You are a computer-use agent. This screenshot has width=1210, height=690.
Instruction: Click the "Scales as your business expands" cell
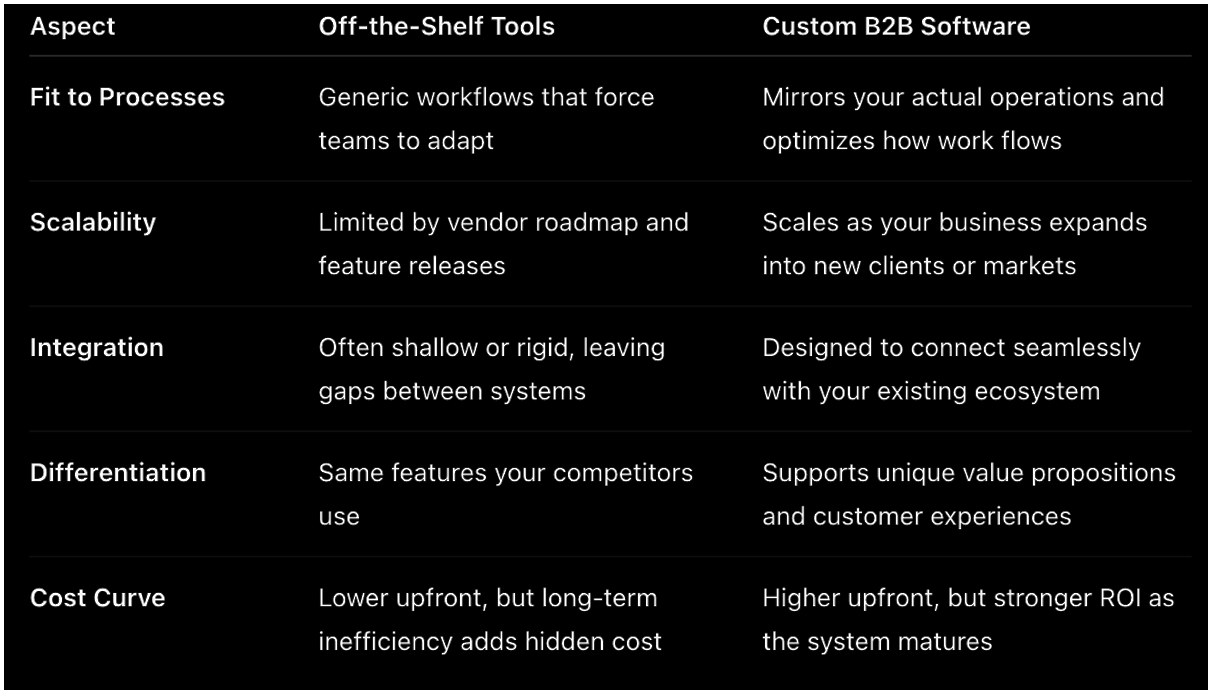(x=954, y=242)
